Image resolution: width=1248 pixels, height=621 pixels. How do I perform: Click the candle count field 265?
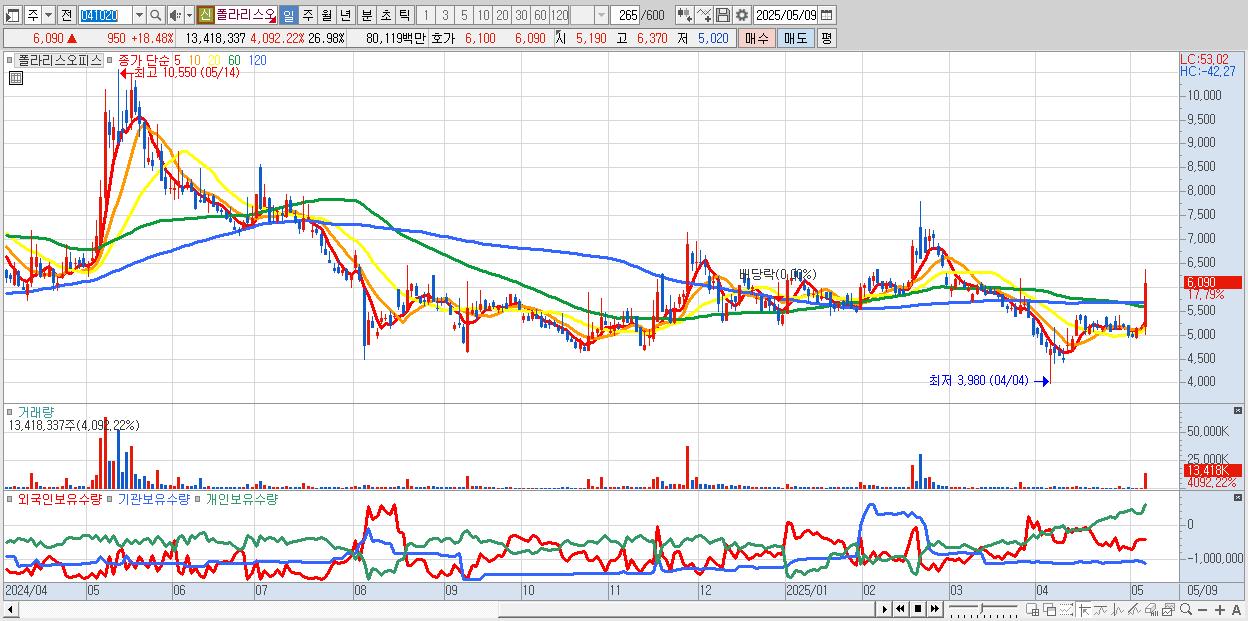(626, 15)
